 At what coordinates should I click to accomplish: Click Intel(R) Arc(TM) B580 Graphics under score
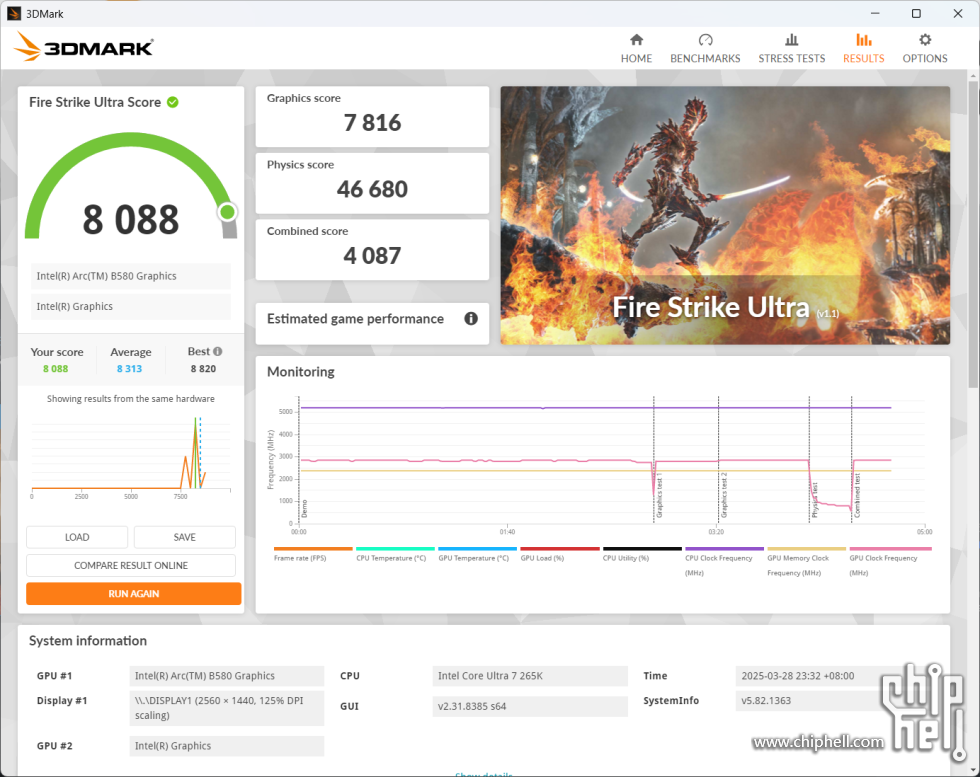coord(131,276)
